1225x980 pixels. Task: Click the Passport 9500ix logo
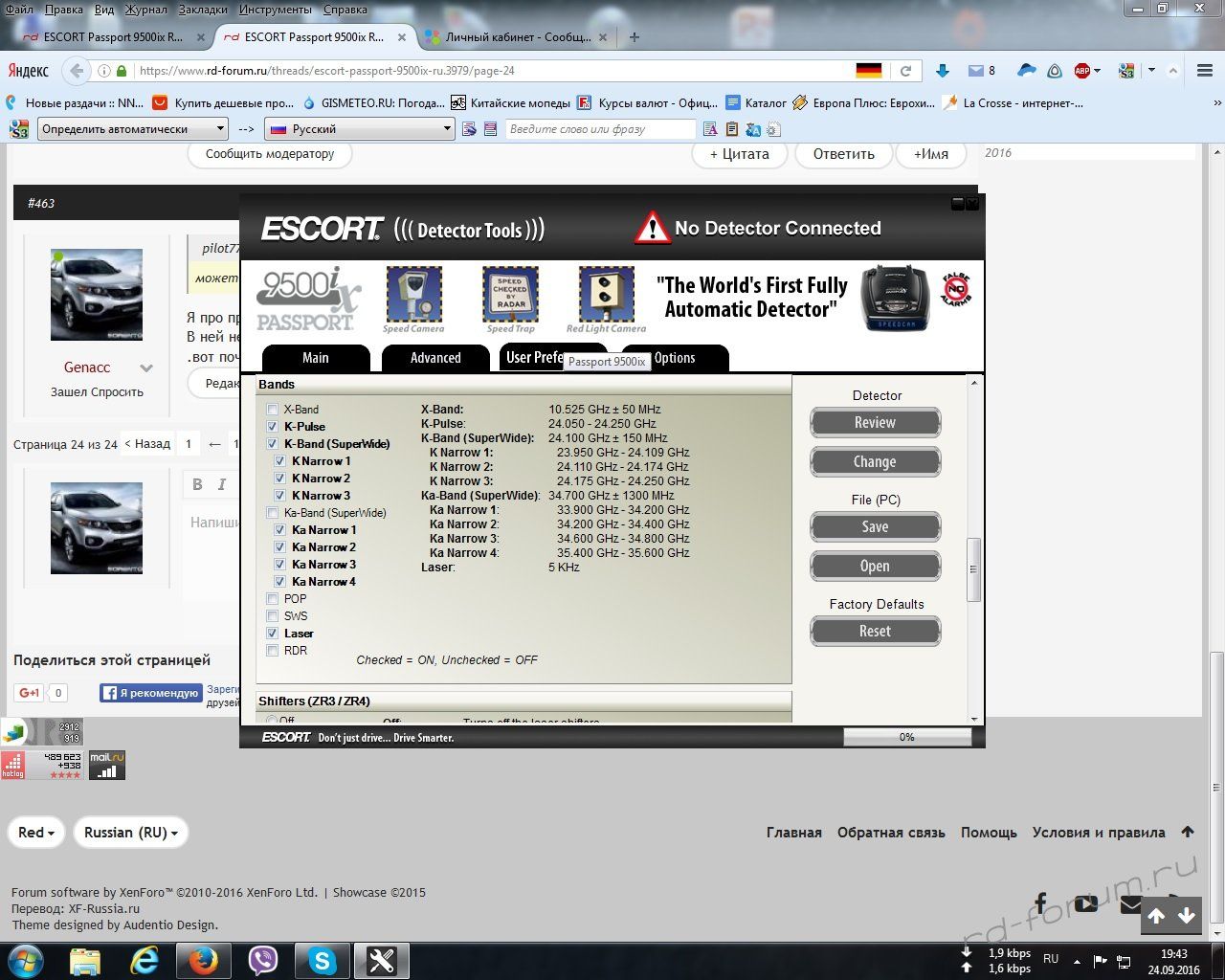(x=308, y=299)
